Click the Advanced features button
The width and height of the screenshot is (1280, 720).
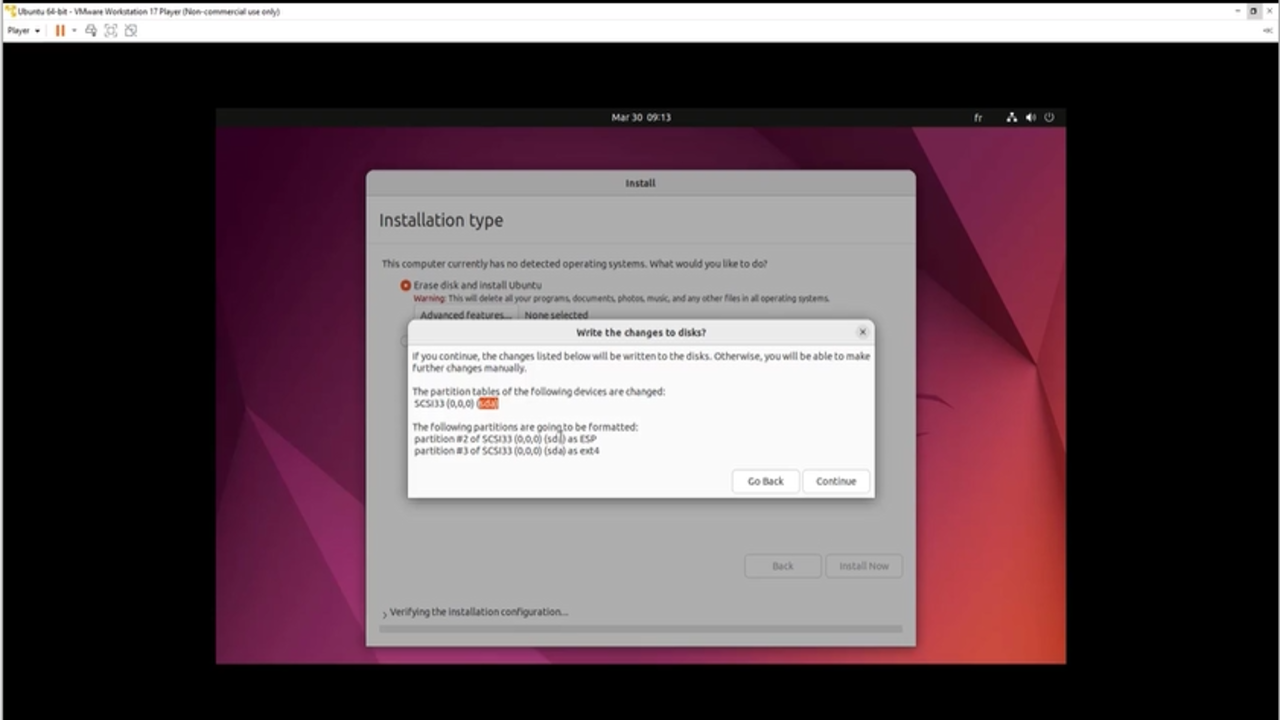pyautogui.click(x=465, y=315)
